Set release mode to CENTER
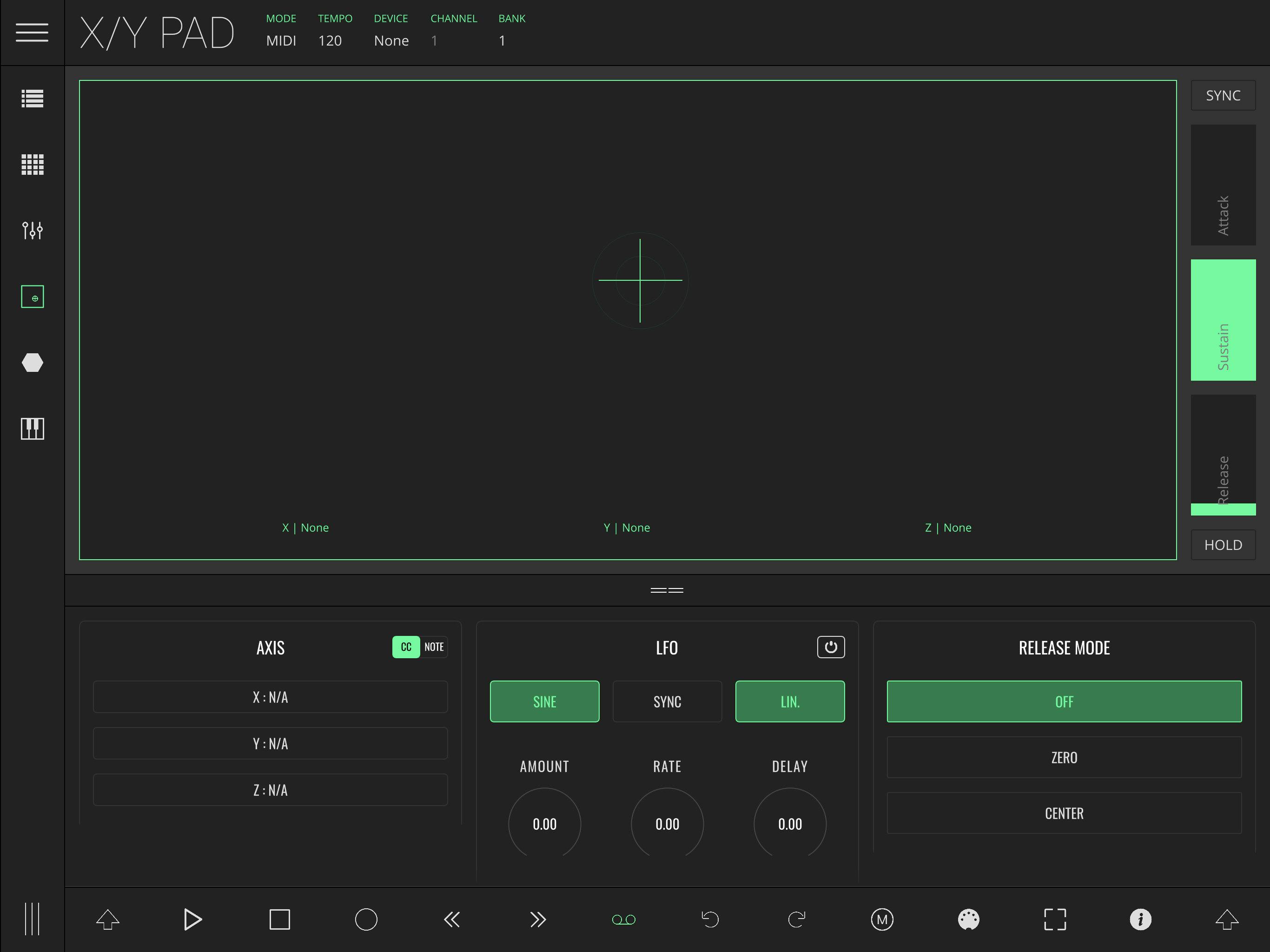Image resolution: width=1270 pixels, height=952 pixels. [x=1063, y=813]
